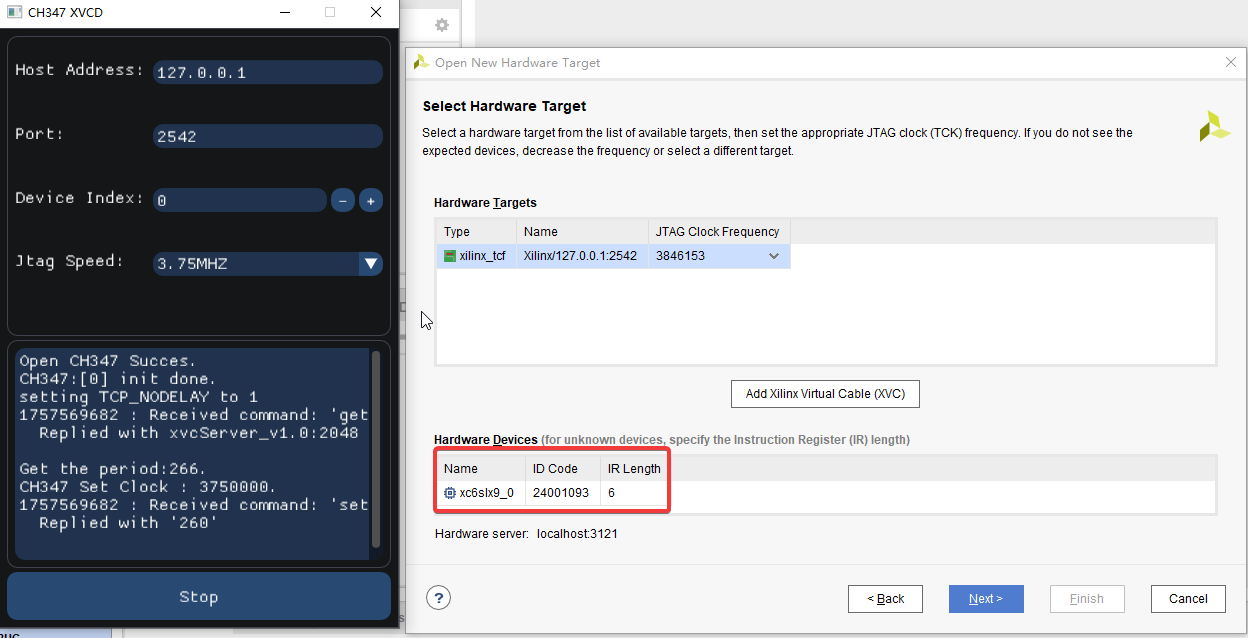The width and height of the screenshot is (1248, 638).
Task: Click the Cancel button
Action: pos(1188,598)
